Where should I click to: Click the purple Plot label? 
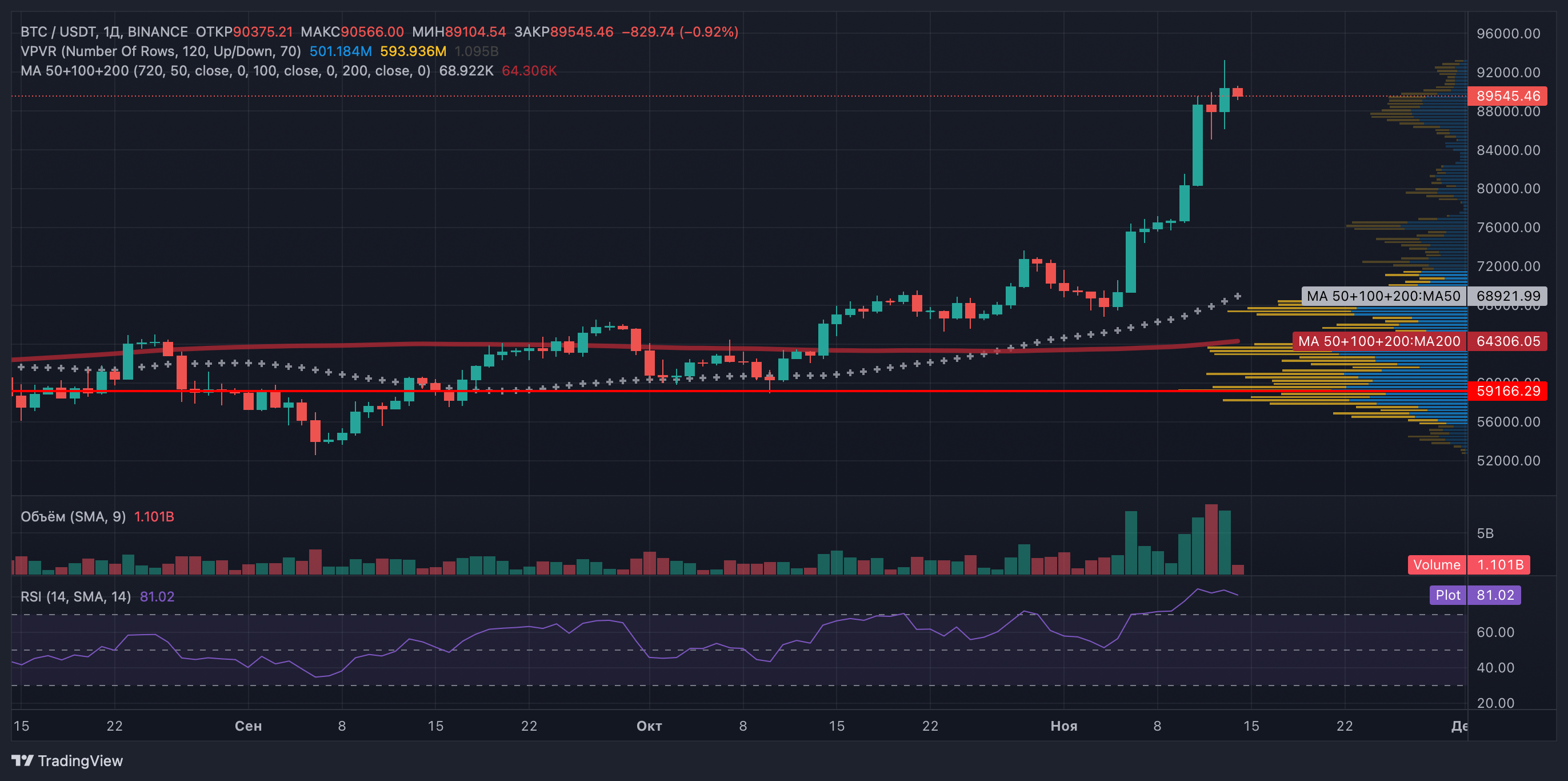click(x=1447, y=595)
